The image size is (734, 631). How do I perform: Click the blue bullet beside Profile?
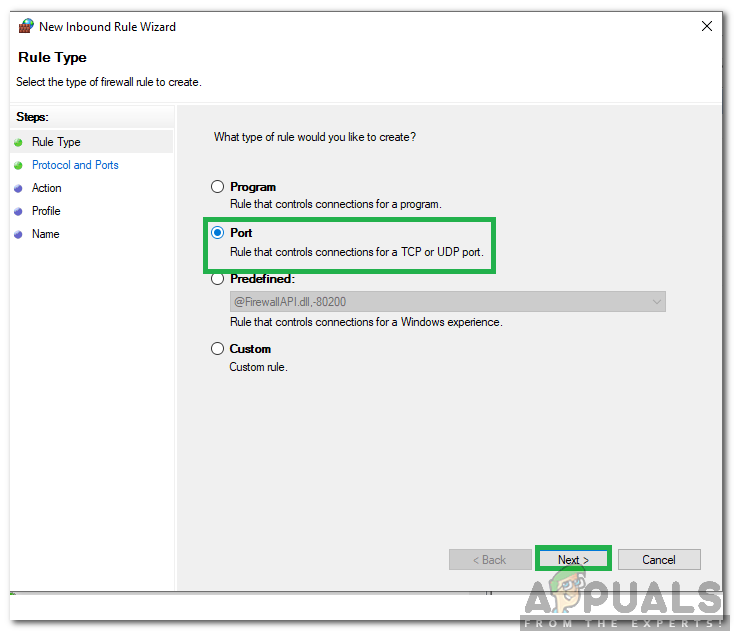pos(18,212)
